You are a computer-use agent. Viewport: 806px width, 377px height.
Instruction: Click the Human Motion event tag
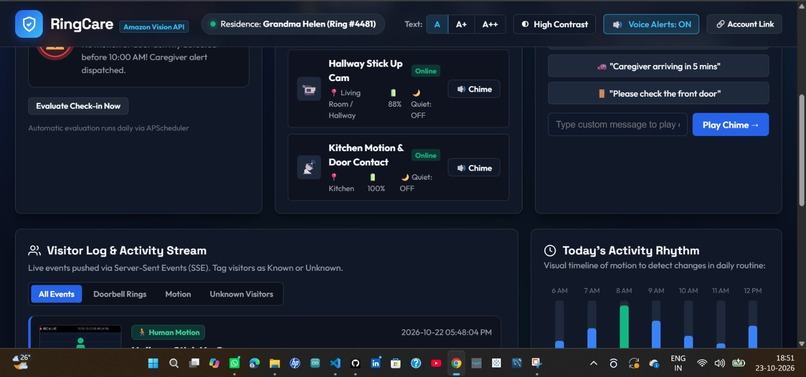tap(168, 332)
